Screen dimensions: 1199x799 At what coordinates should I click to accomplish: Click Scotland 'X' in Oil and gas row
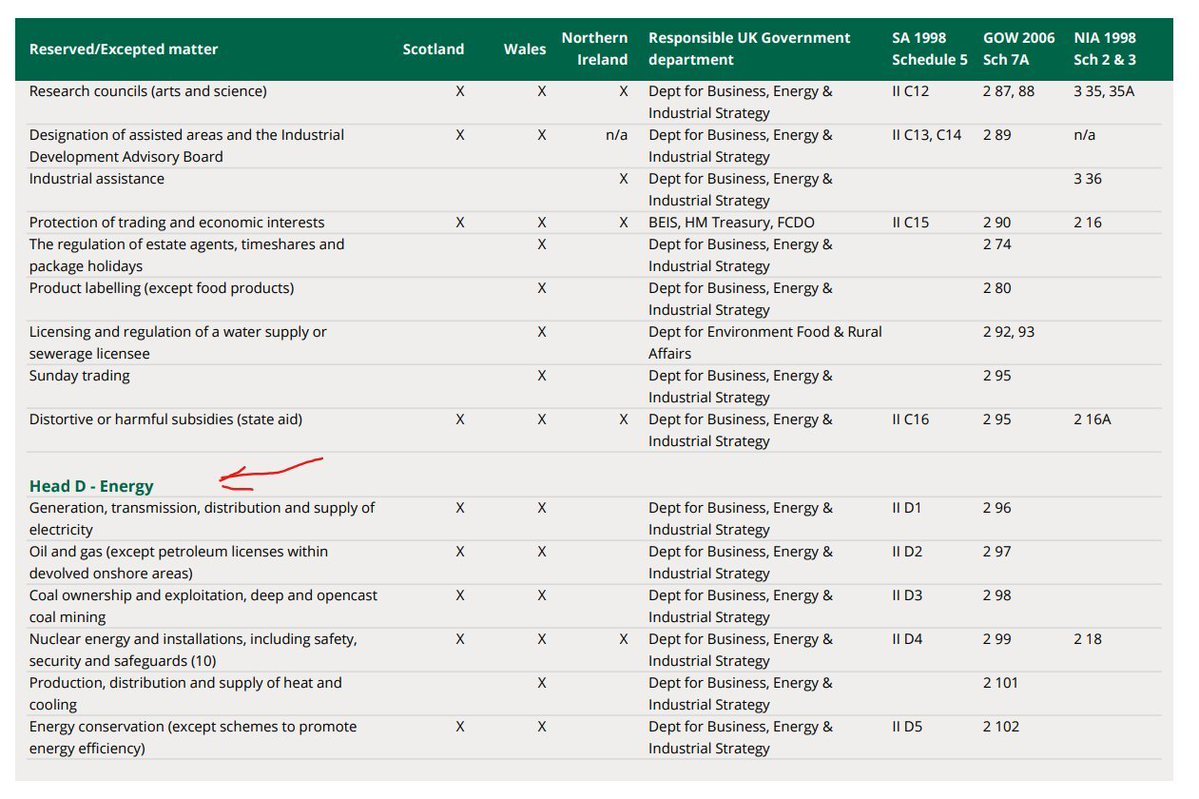coord(460,551)
